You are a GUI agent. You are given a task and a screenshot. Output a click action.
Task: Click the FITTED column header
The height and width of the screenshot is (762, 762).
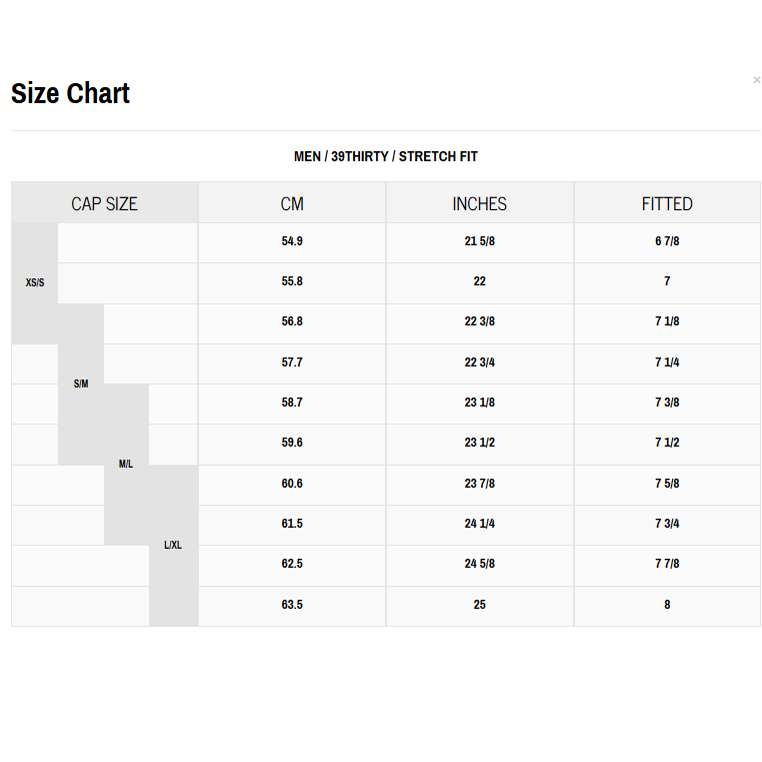tap(667, 204)
